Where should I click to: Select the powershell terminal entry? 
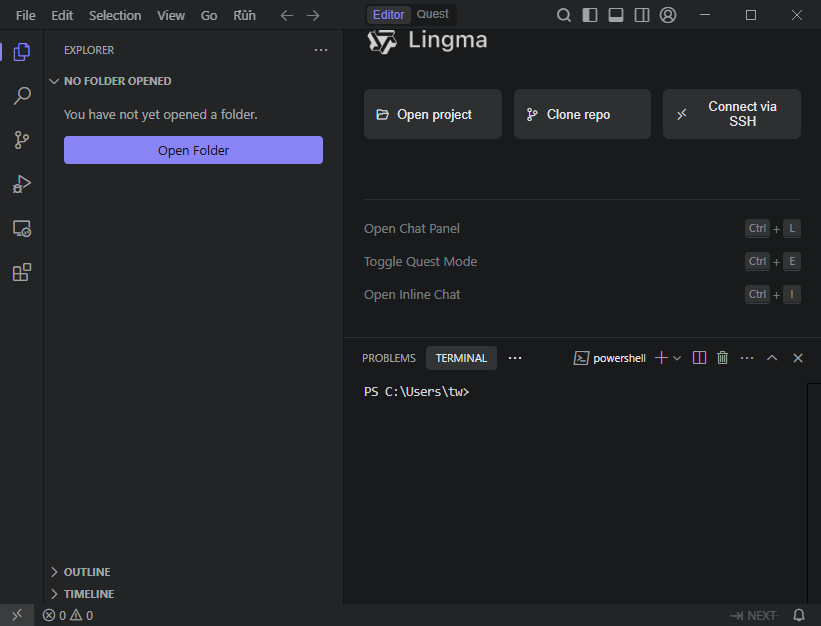coord(610,358)
